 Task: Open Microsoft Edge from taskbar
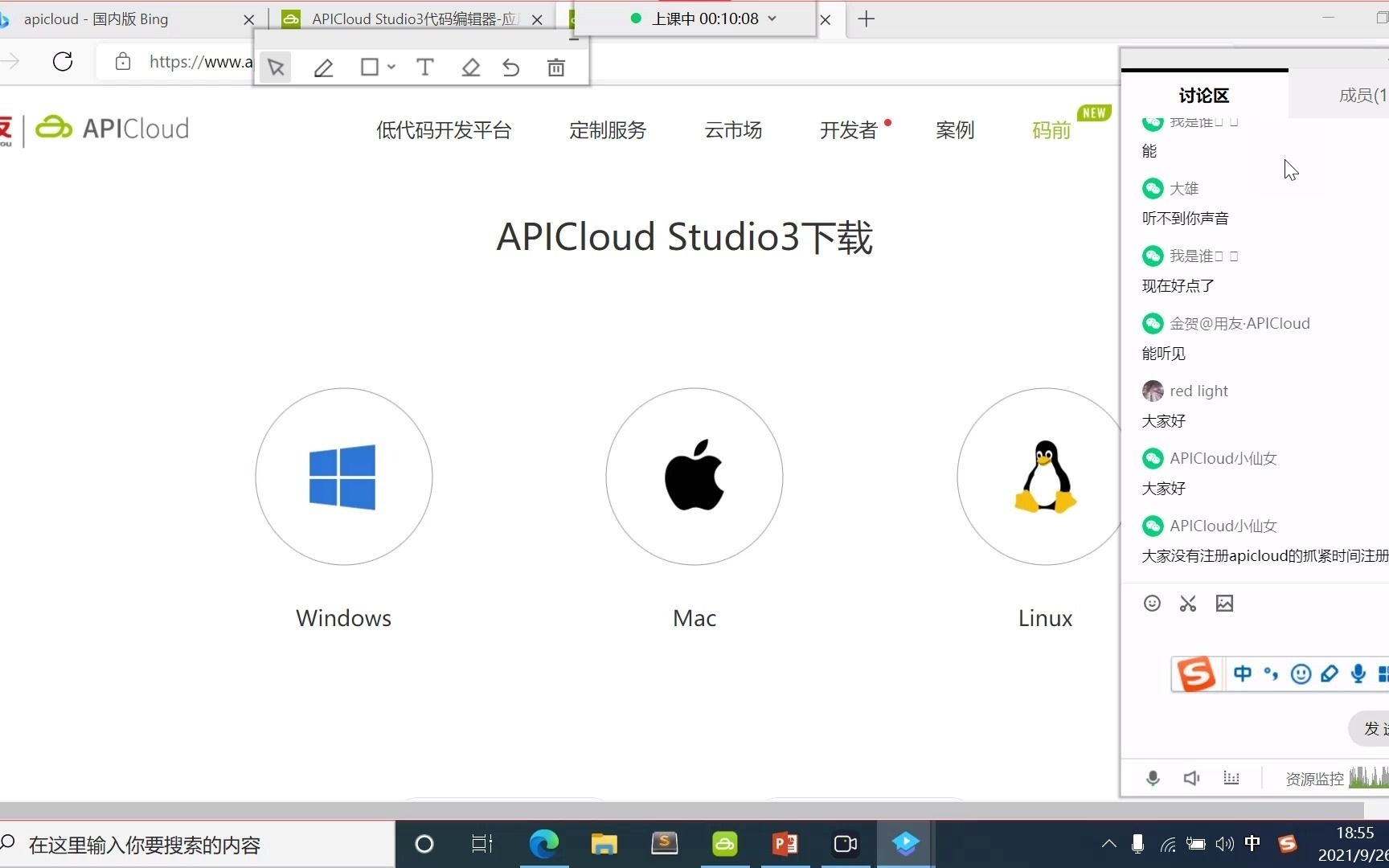[x=543, y=844]
